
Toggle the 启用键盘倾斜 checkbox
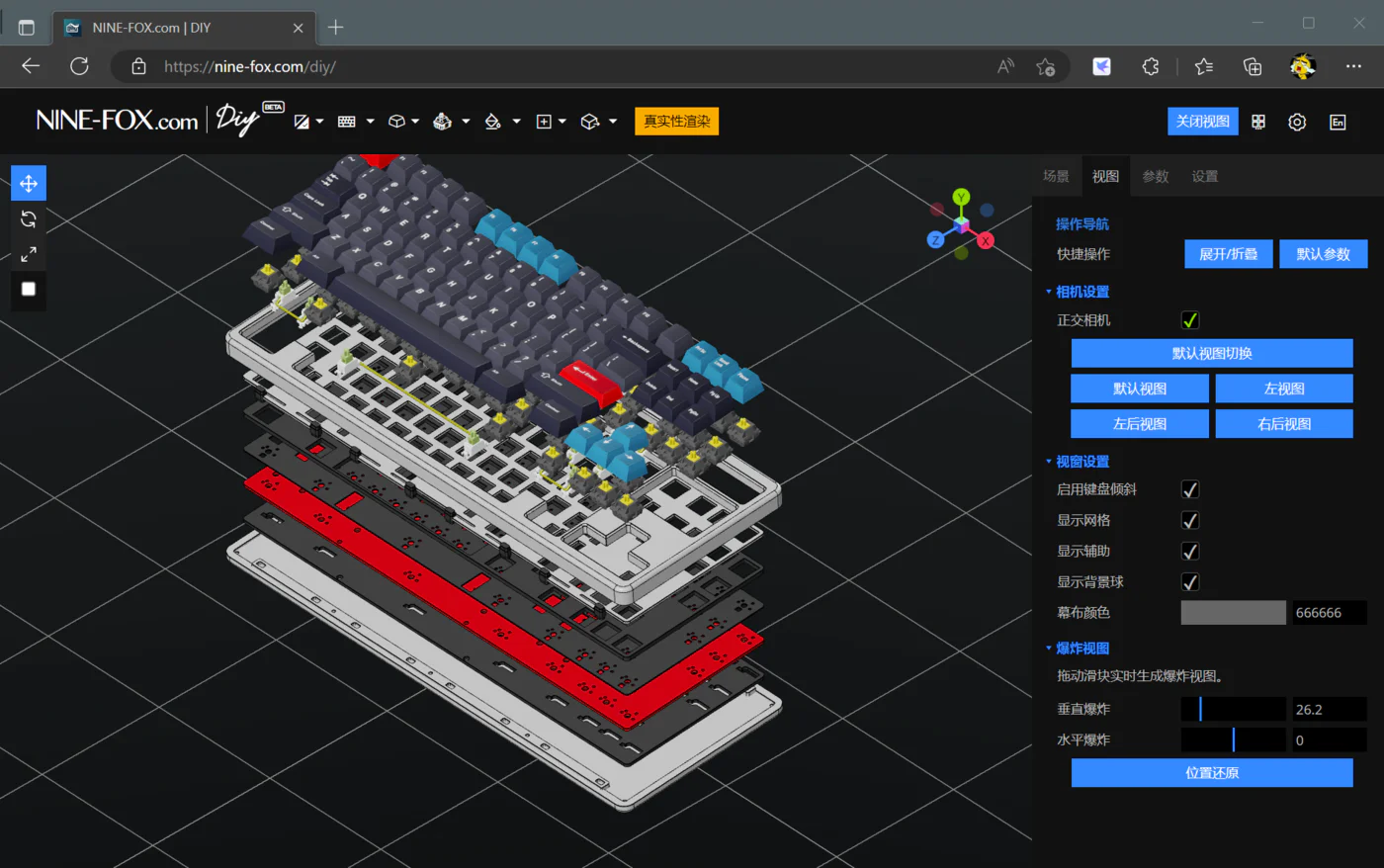(1190, 489)
